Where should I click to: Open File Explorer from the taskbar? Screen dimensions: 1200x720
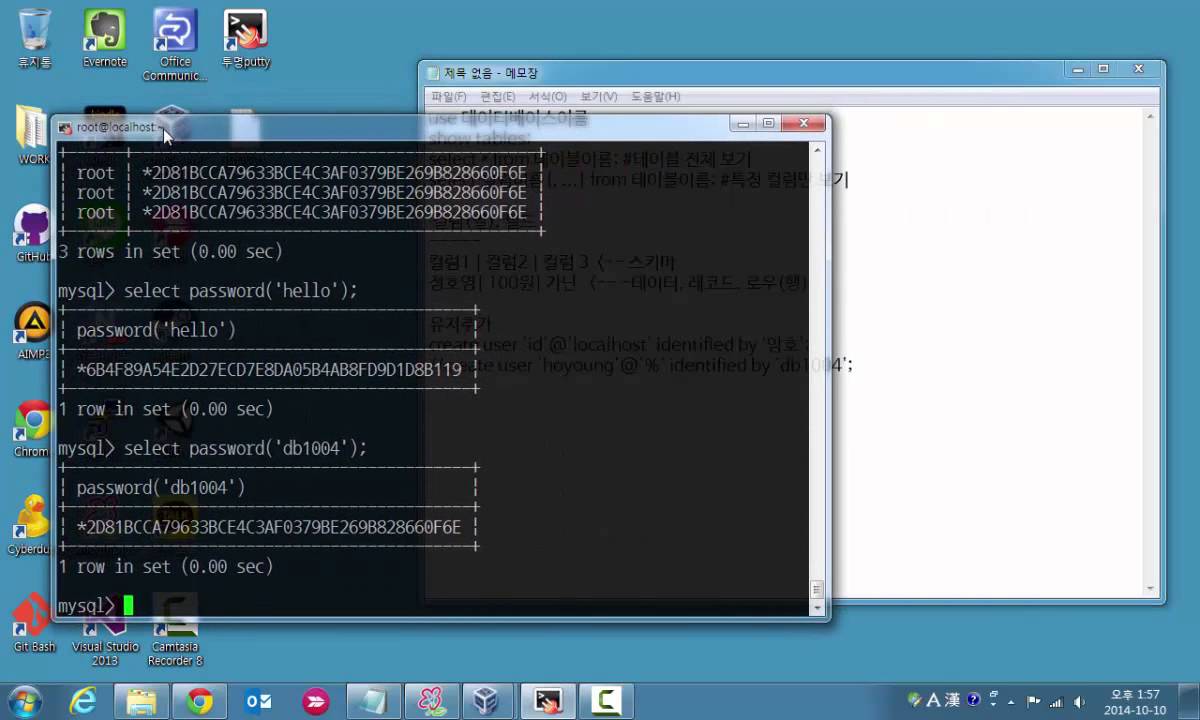(141, 701)
